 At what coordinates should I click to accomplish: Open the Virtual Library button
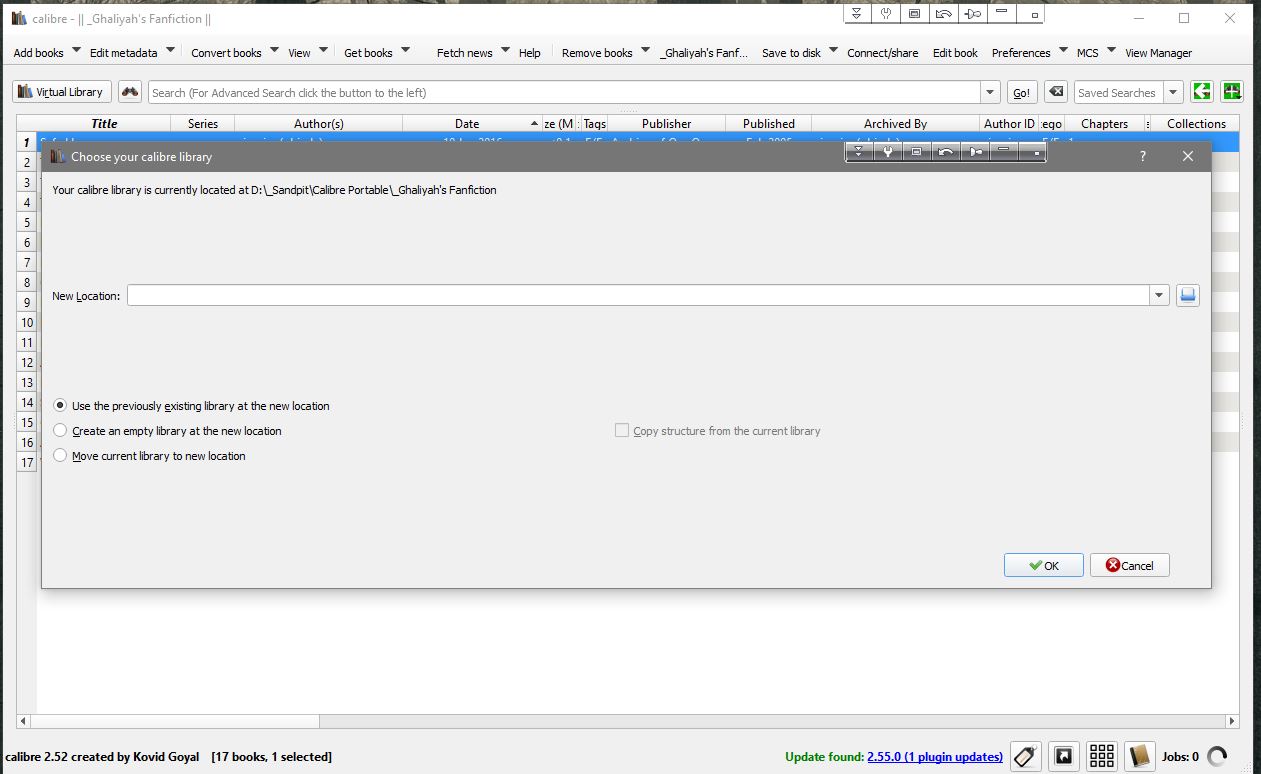[61, 92]
